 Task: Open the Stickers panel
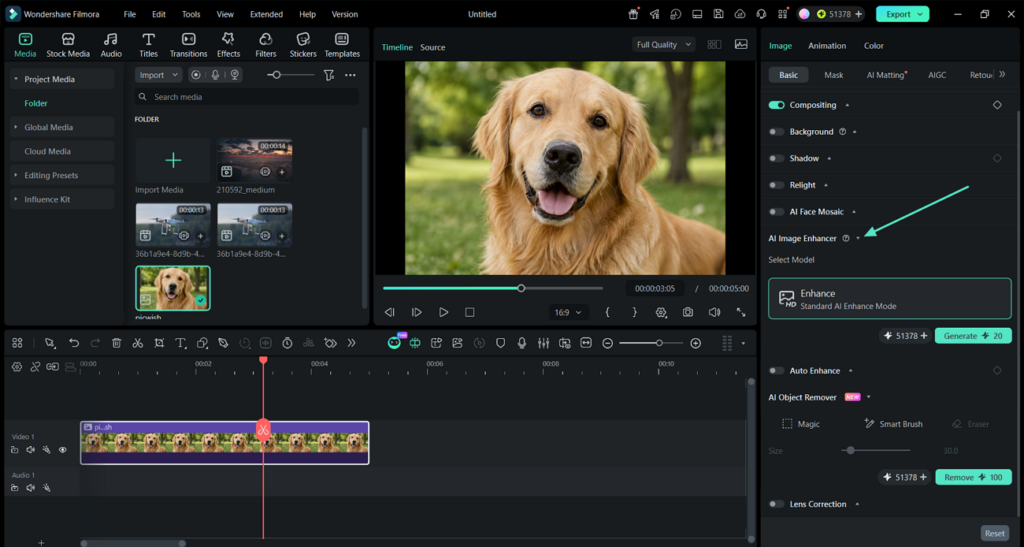coord(303,45)
